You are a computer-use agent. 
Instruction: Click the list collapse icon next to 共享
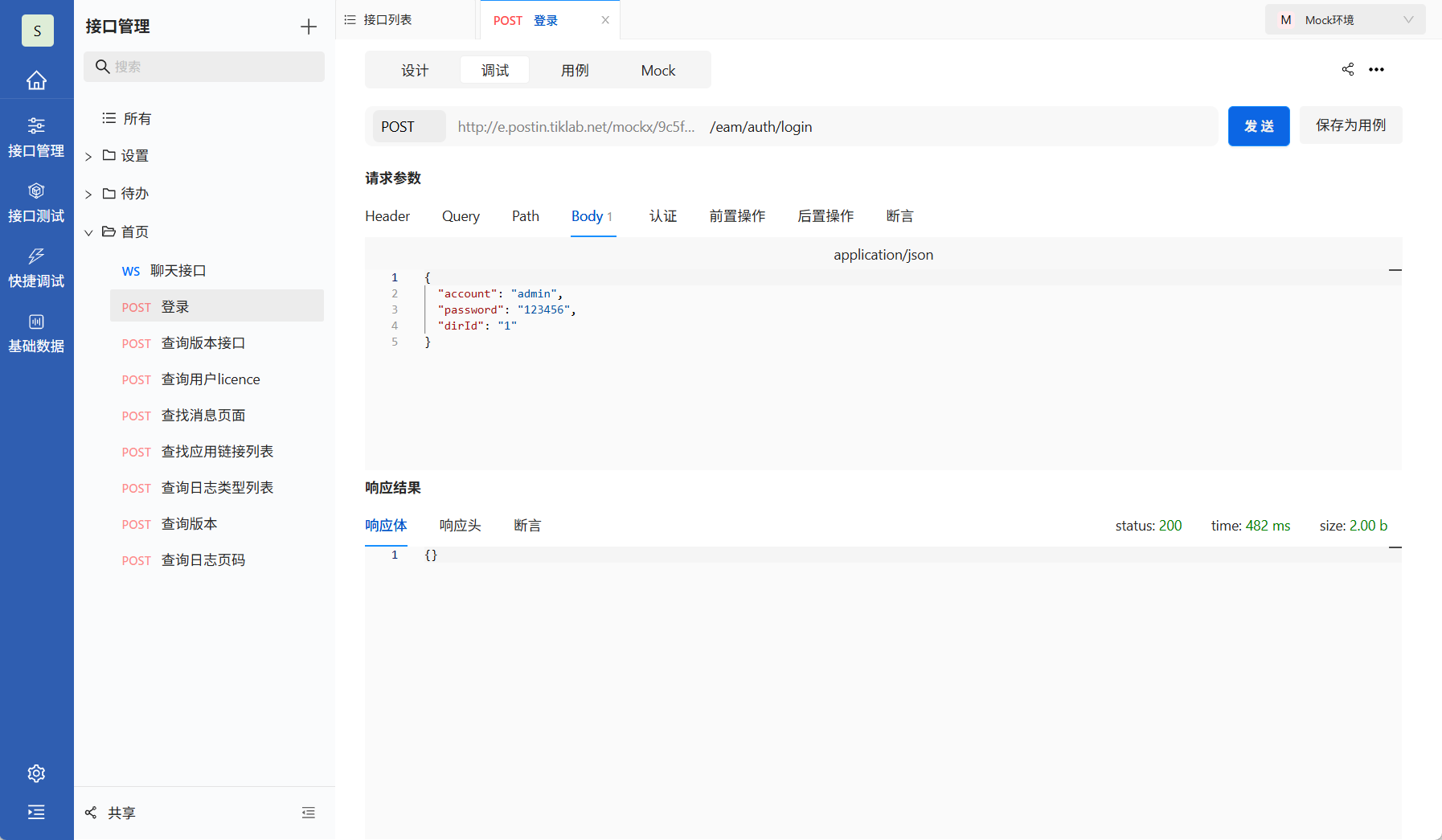coord(309,813)
